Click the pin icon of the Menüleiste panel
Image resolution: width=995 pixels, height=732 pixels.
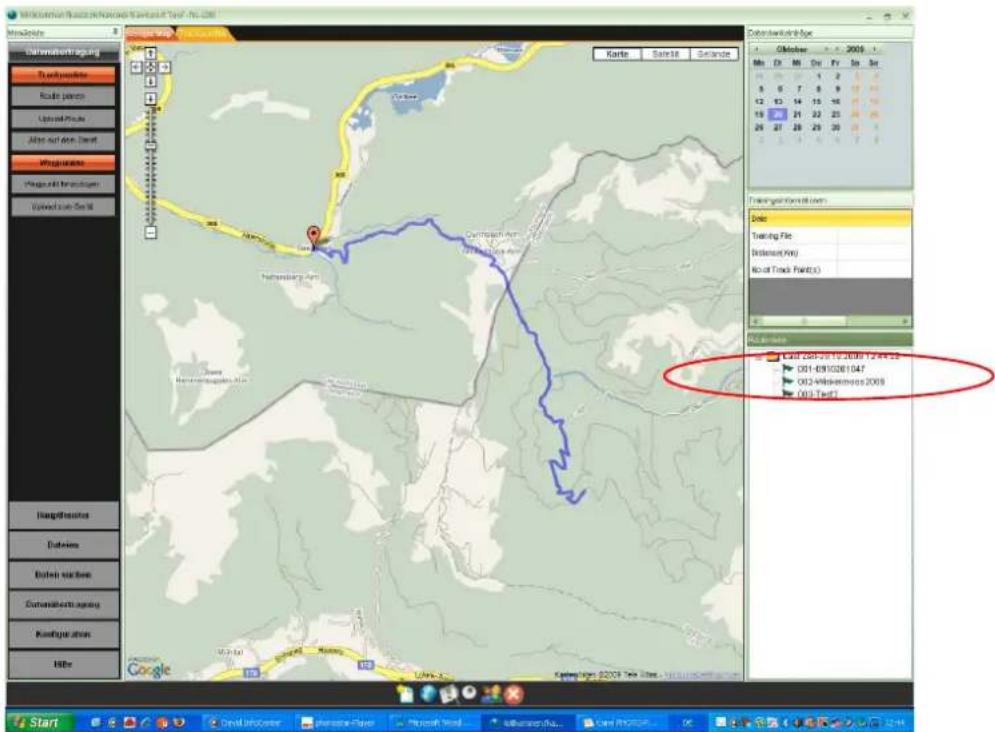115,32
